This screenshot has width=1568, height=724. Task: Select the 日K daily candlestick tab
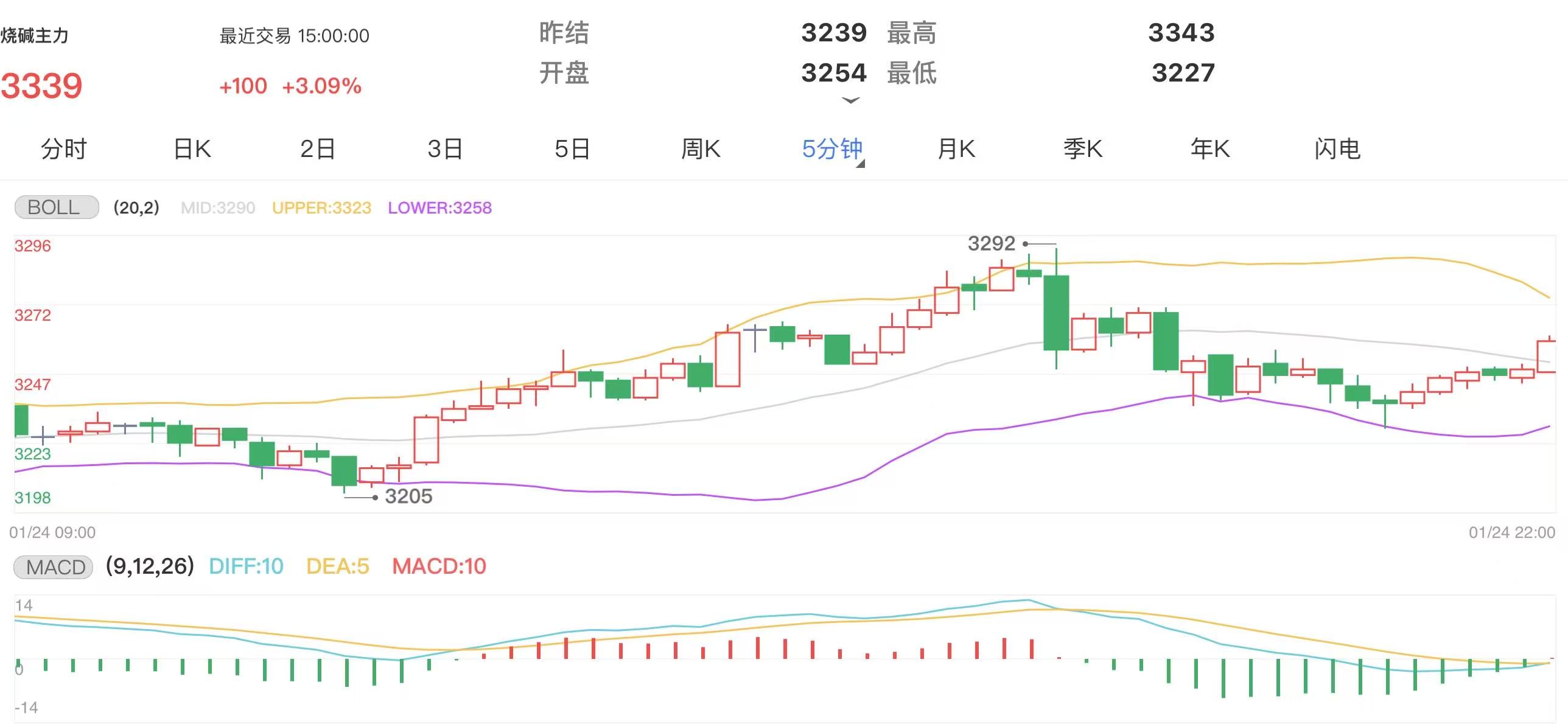[192, 149]
